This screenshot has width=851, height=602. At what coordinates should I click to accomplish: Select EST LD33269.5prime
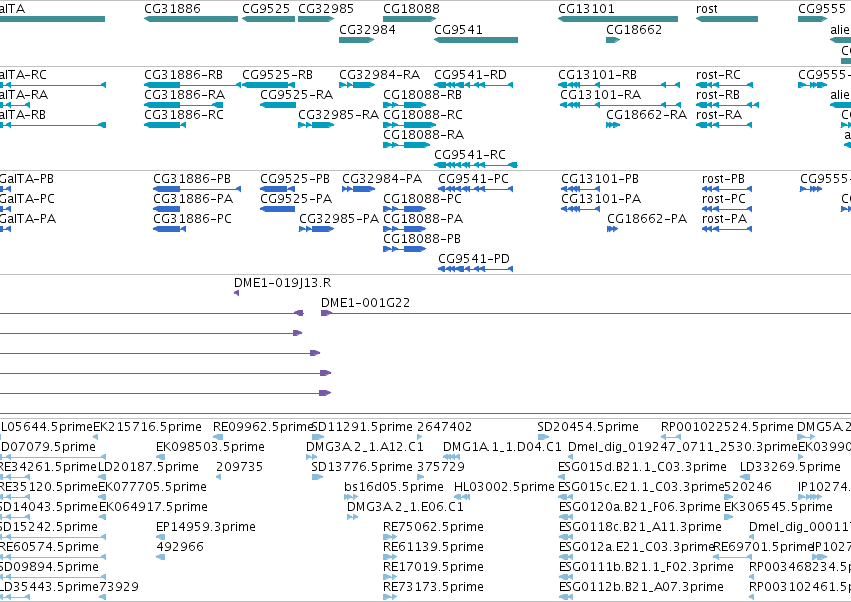pyautogui.click(x=746, y=477)
